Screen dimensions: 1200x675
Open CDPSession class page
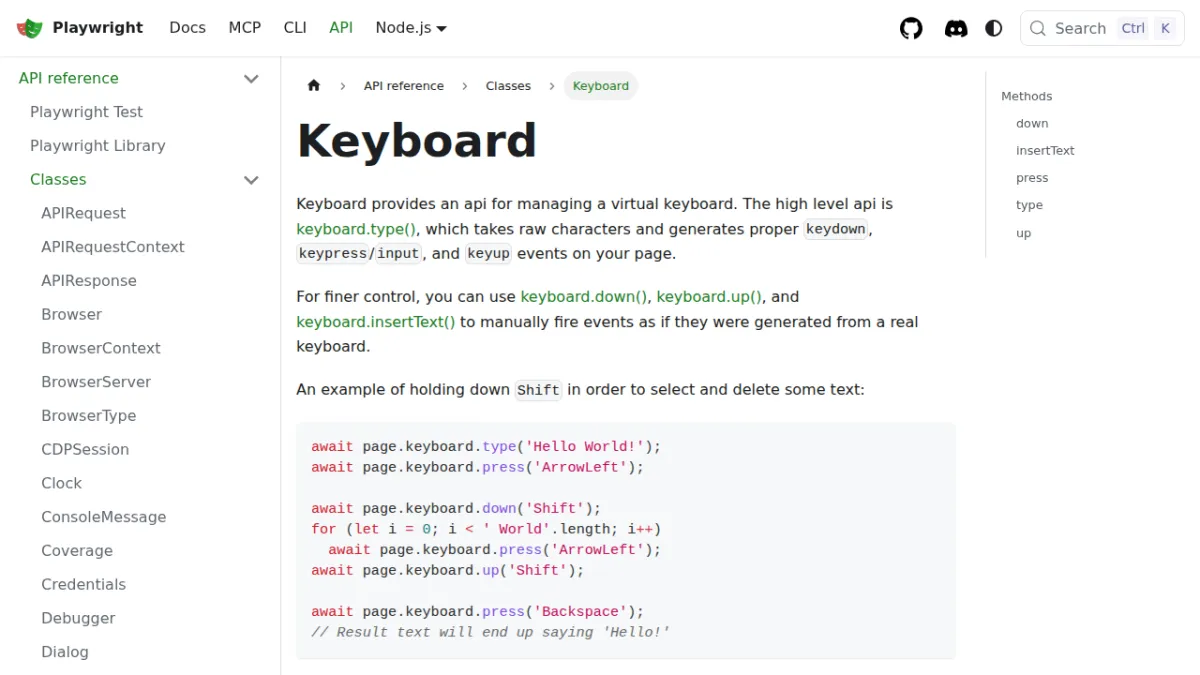tap(85, 449)
